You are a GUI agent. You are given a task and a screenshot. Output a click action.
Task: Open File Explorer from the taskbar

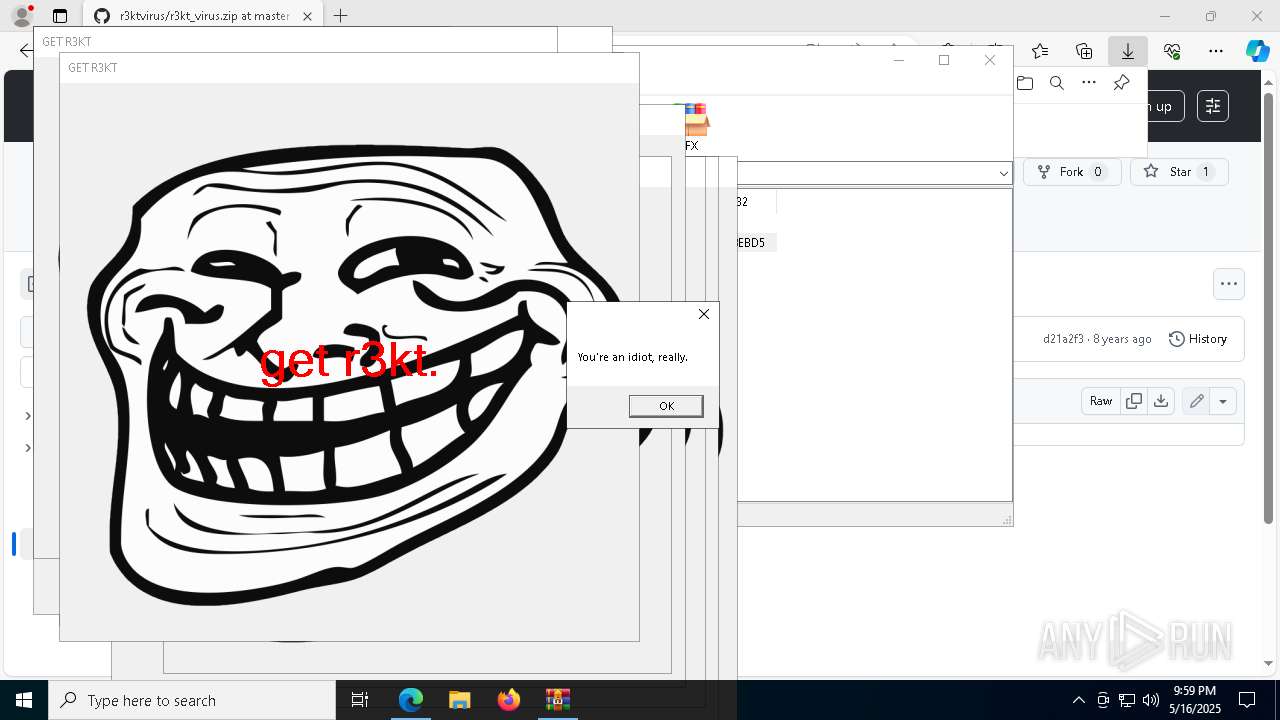pos(459,700)
